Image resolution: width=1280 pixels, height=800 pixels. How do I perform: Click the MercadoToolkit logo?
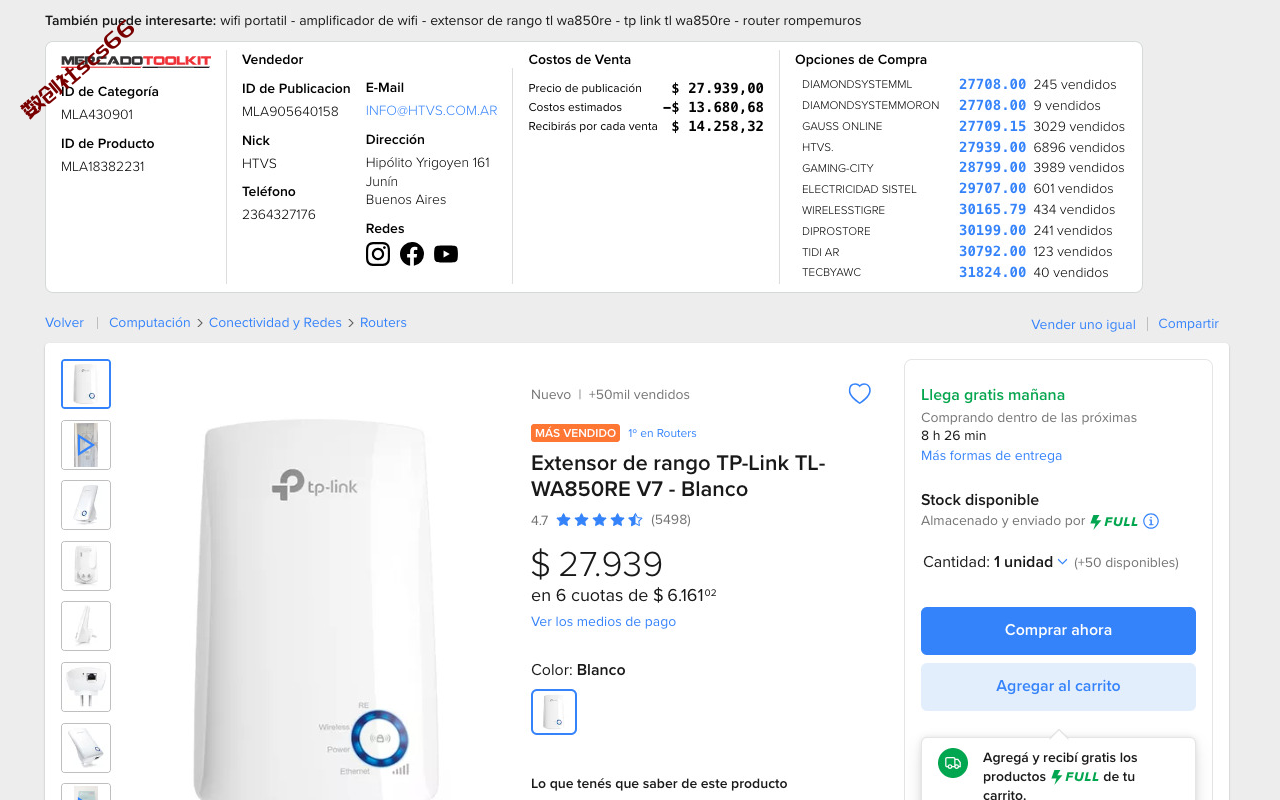coord(136,61)
